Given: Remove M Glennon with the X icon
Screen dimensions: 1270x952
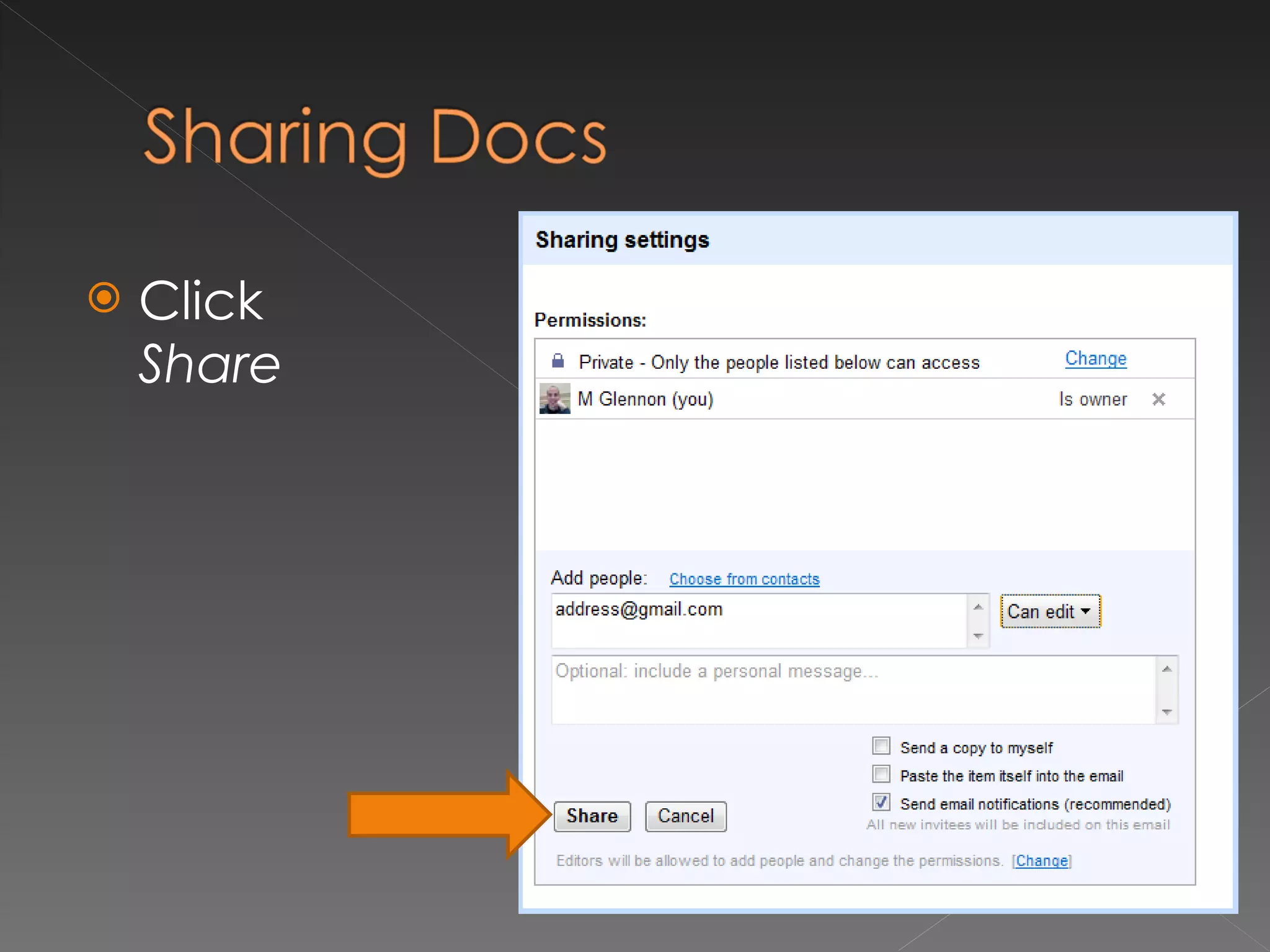Looking at the screenshot, I should coord(1158,399).
